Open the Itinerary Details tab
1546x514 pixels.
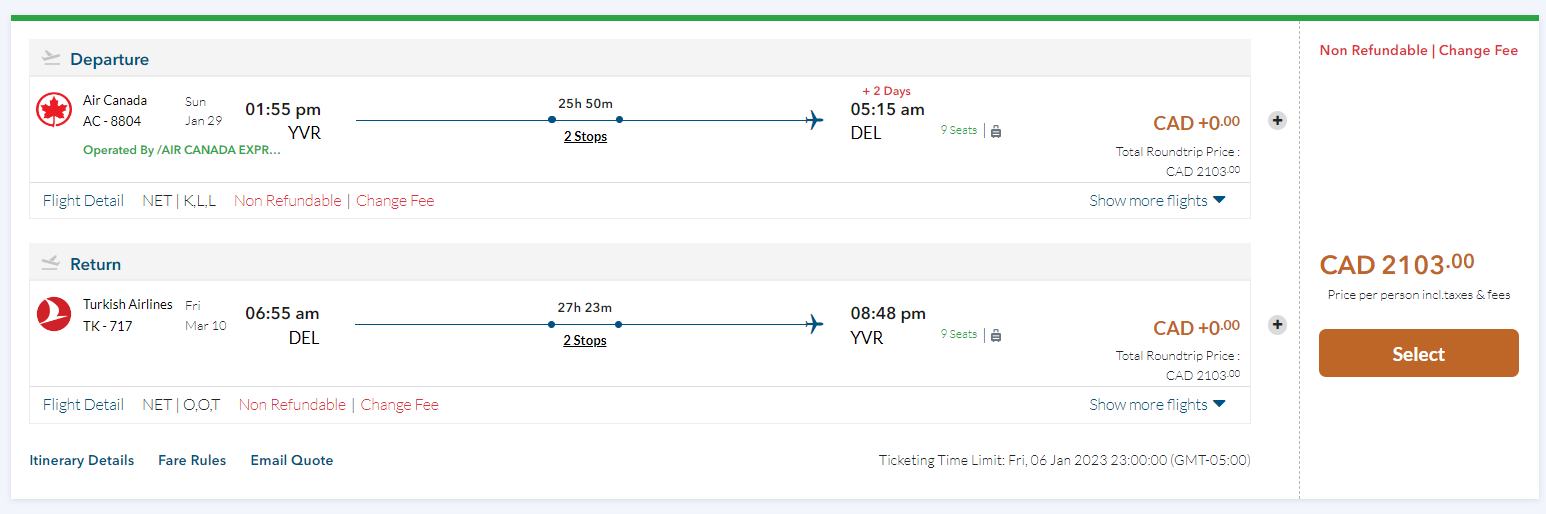82,460
